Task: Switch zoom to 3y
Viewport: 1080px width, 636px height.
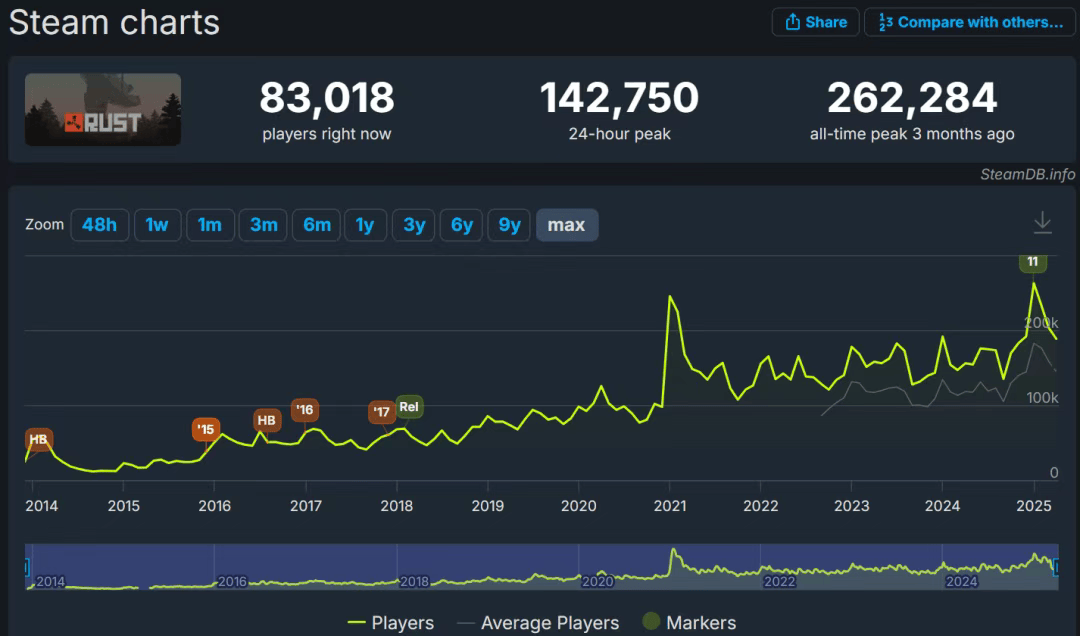Action: [413, 225]
